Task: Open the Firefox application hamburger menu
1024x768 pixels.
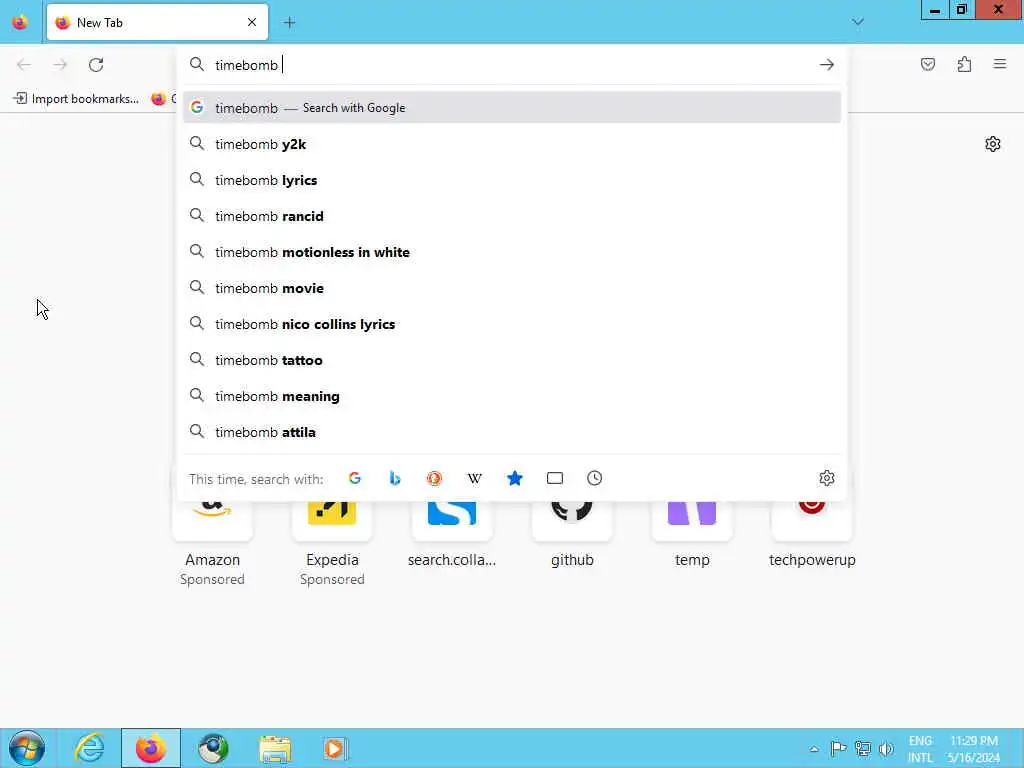Action: [x=1000, y=64]
